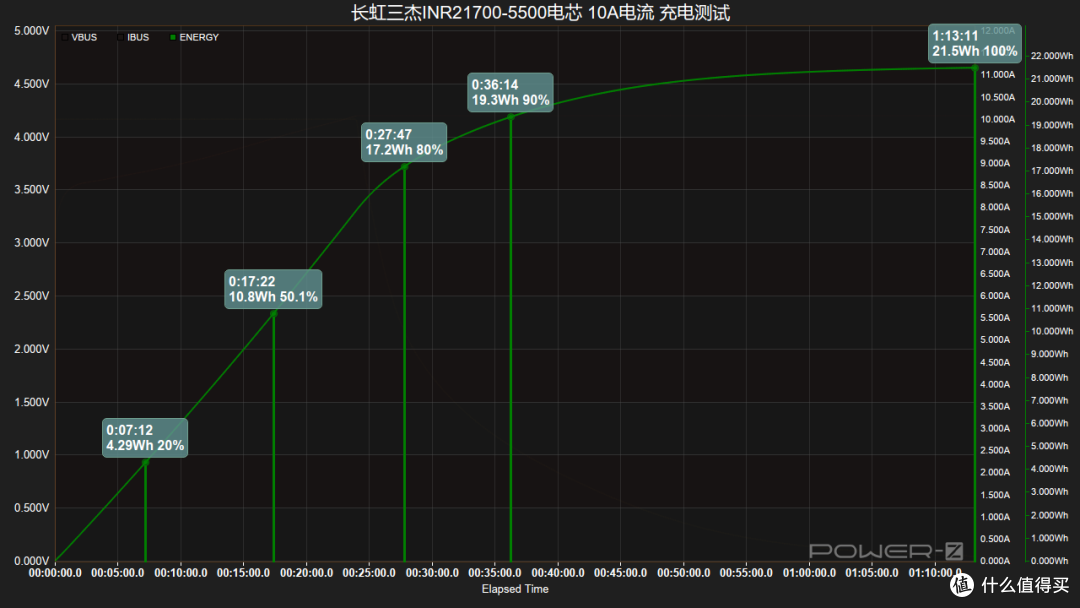Click the 00:40:00.0 time axis tick
The height and width of the screenshot is (608, 1080).
[x=558, y=573]
